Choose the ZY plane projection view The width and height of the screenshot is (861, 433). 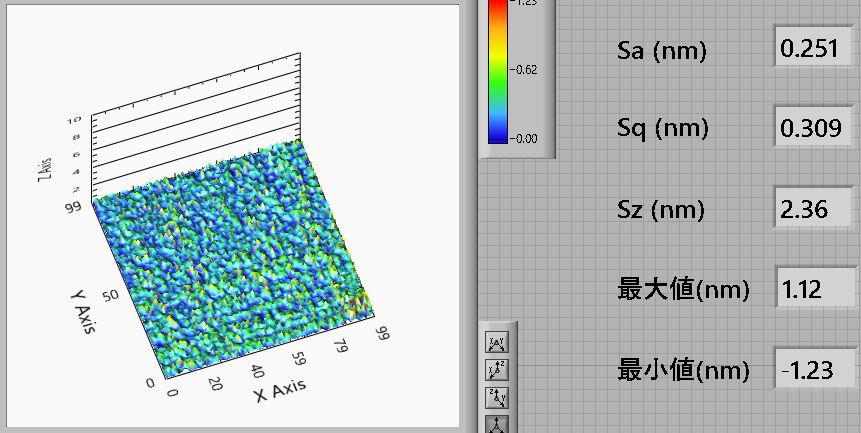[x=495, y=397]
